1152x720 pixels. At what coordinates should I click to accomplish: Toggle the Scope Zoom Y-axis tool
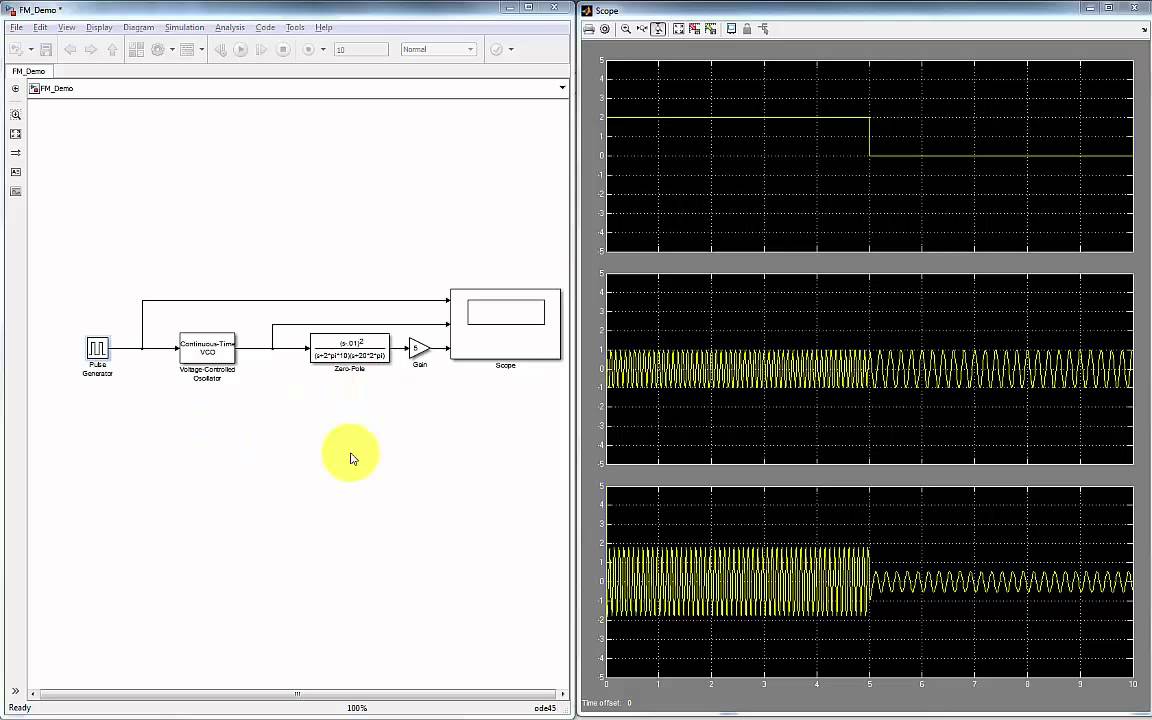(x=658, y=29)
